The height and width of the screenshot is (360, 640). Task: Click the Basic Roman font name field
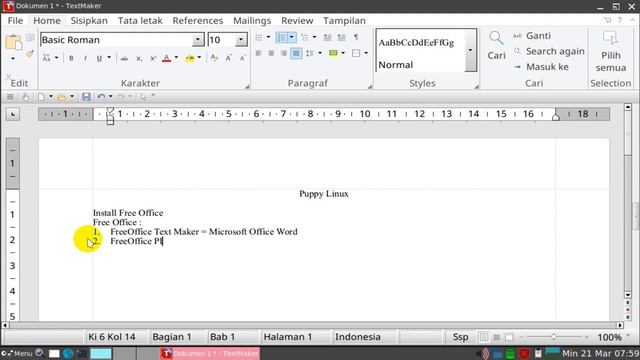[116, 40]
